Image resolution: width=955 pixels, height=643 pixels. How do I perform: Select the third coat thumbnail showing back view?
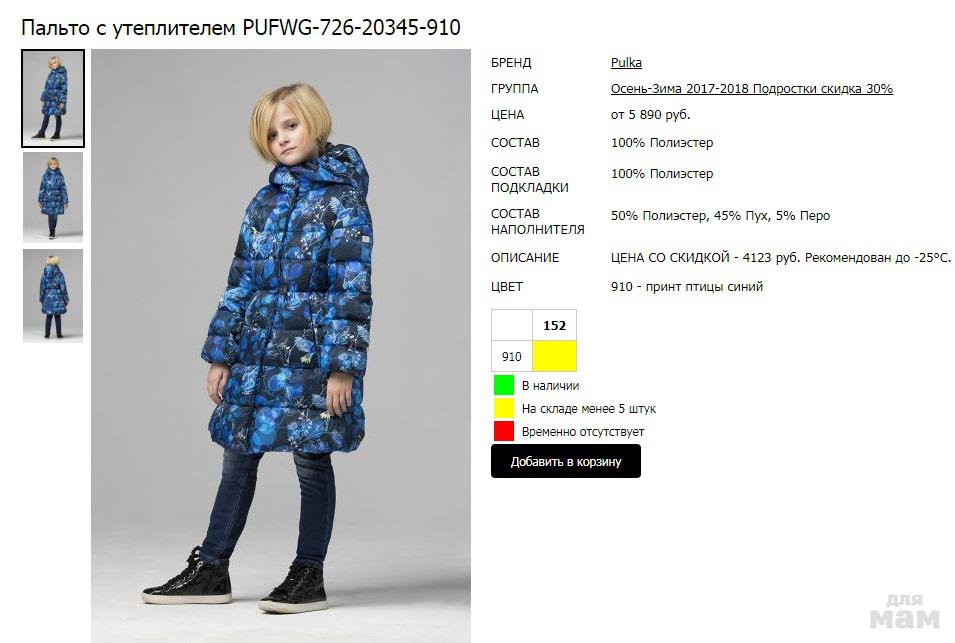[x=53, y=295]
